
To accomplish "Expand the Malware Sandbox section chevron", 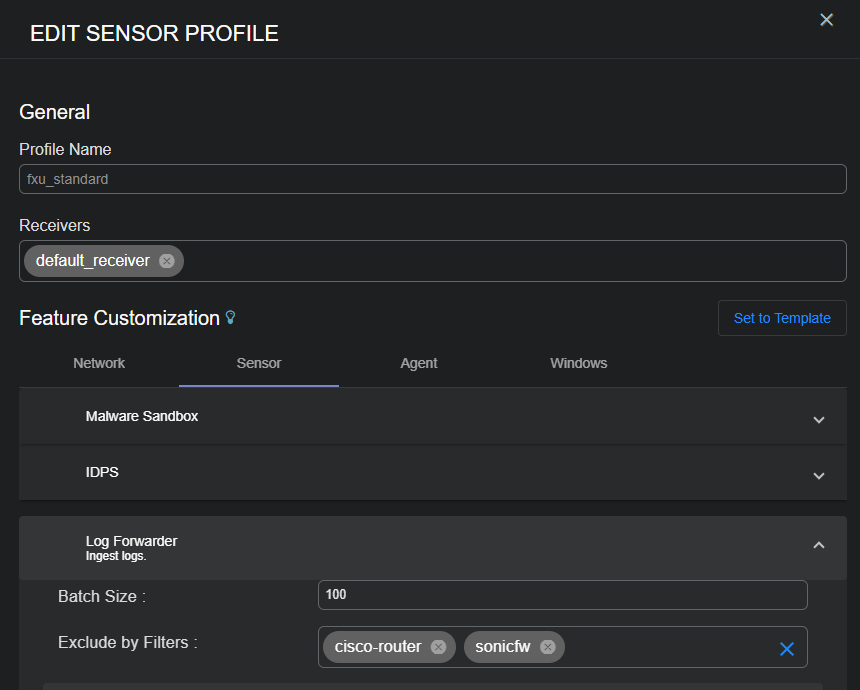I will (818, 419).
